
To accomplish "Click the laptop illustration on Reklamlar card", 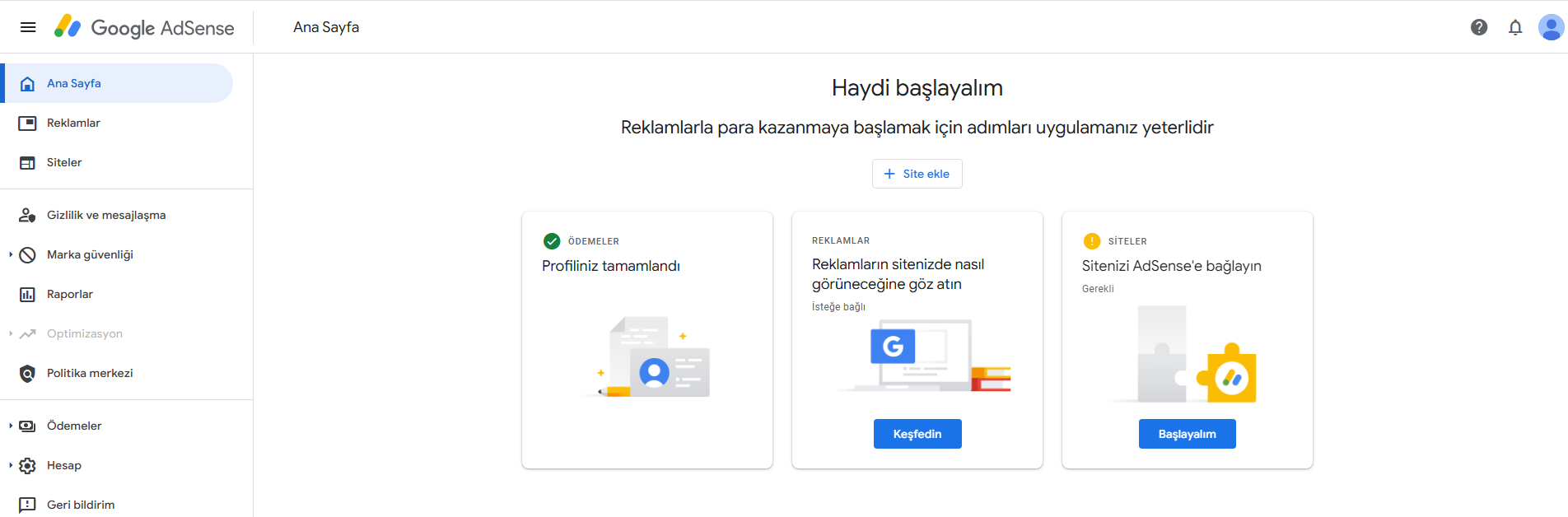I will pyautogui.click(x=924, y=355).
